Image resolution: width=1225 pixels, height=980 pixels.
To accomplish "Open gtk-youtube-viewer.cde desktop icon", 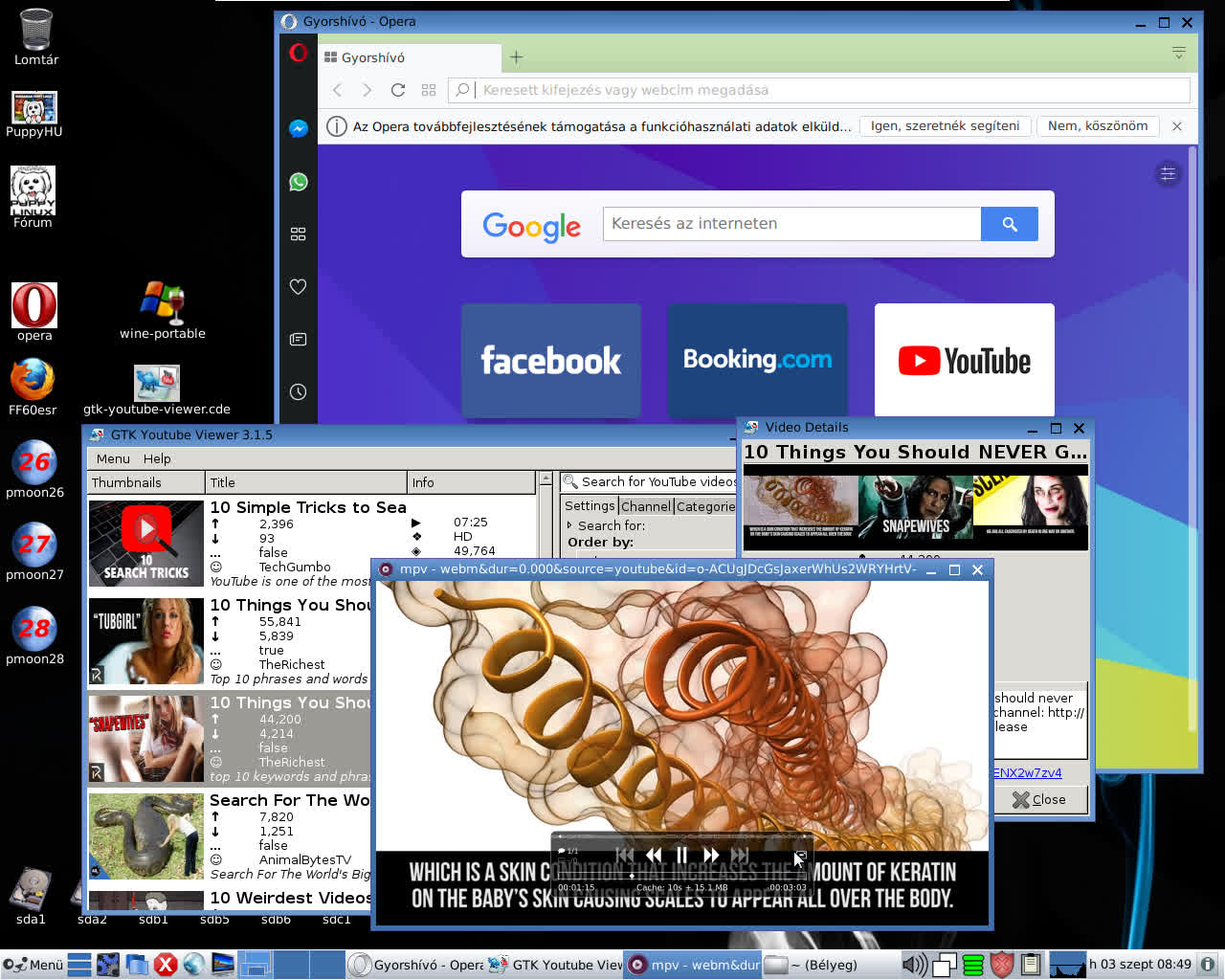I will 157,390.
